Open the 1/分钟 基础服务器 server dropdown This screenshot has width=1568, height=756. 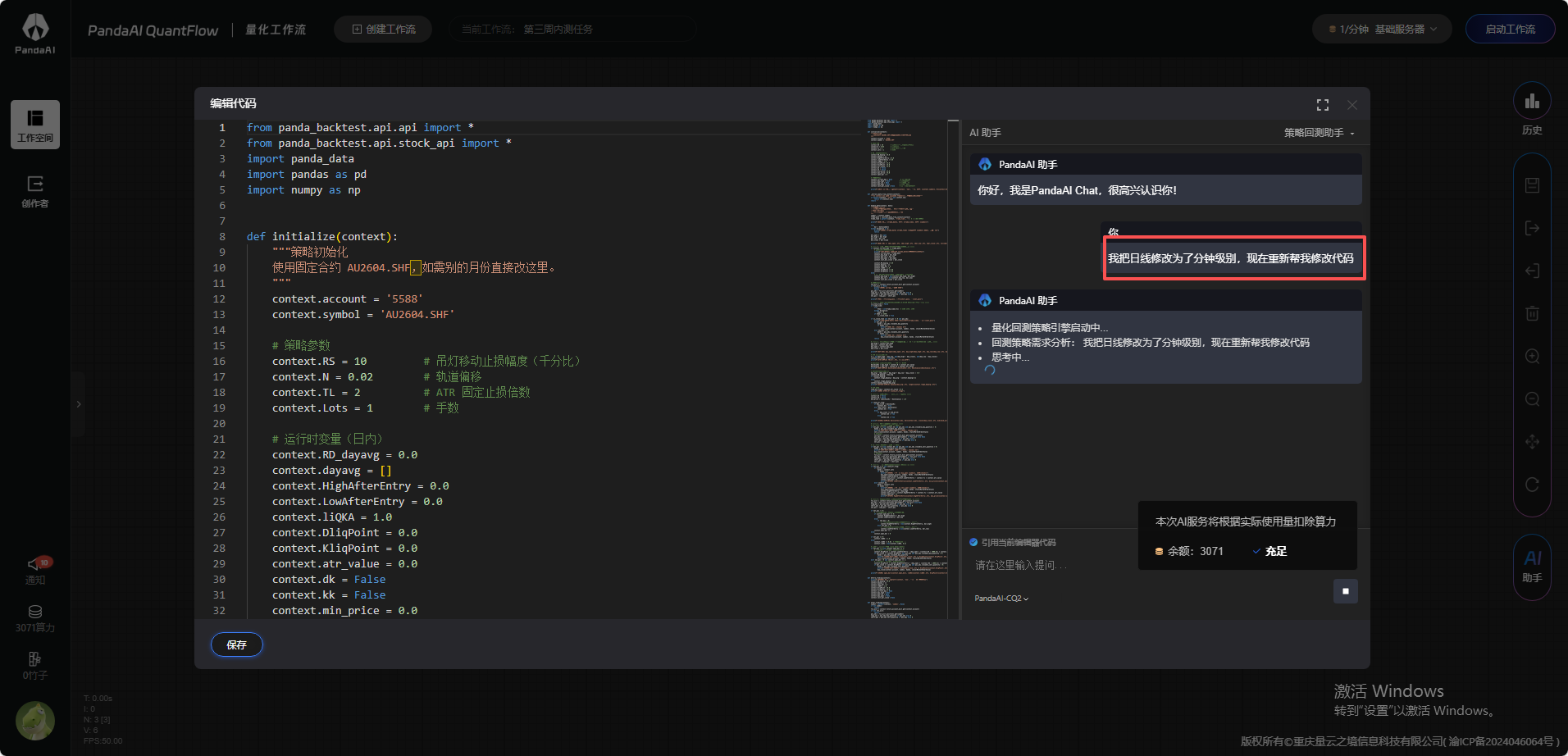(x=1383, y=30)
